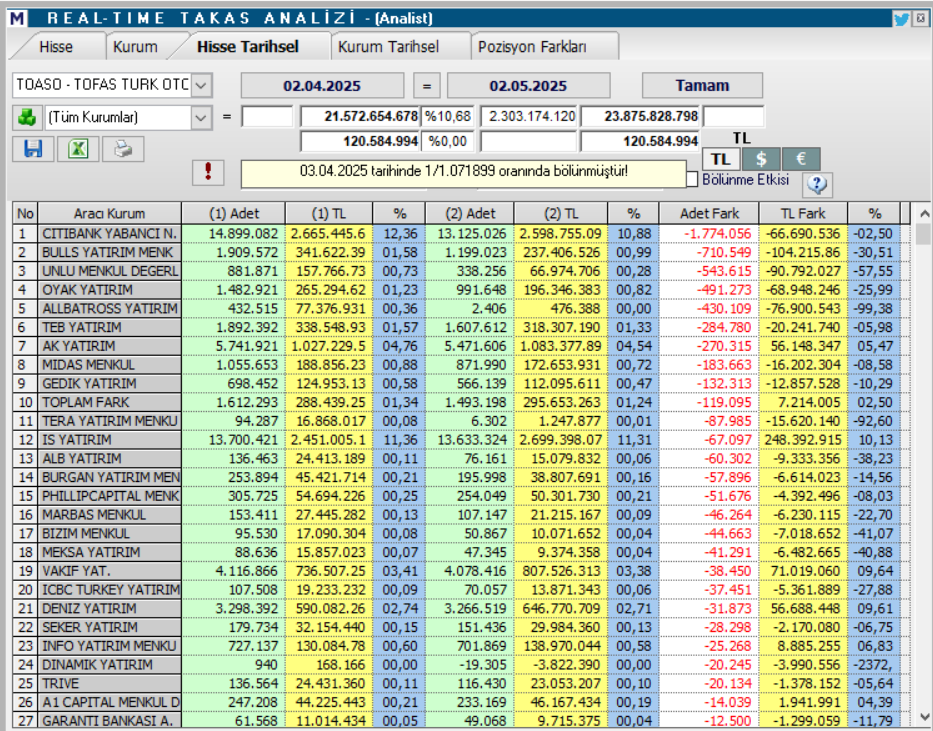
Task: Select TEB YATIRIM row
Action: pos(462,327)
